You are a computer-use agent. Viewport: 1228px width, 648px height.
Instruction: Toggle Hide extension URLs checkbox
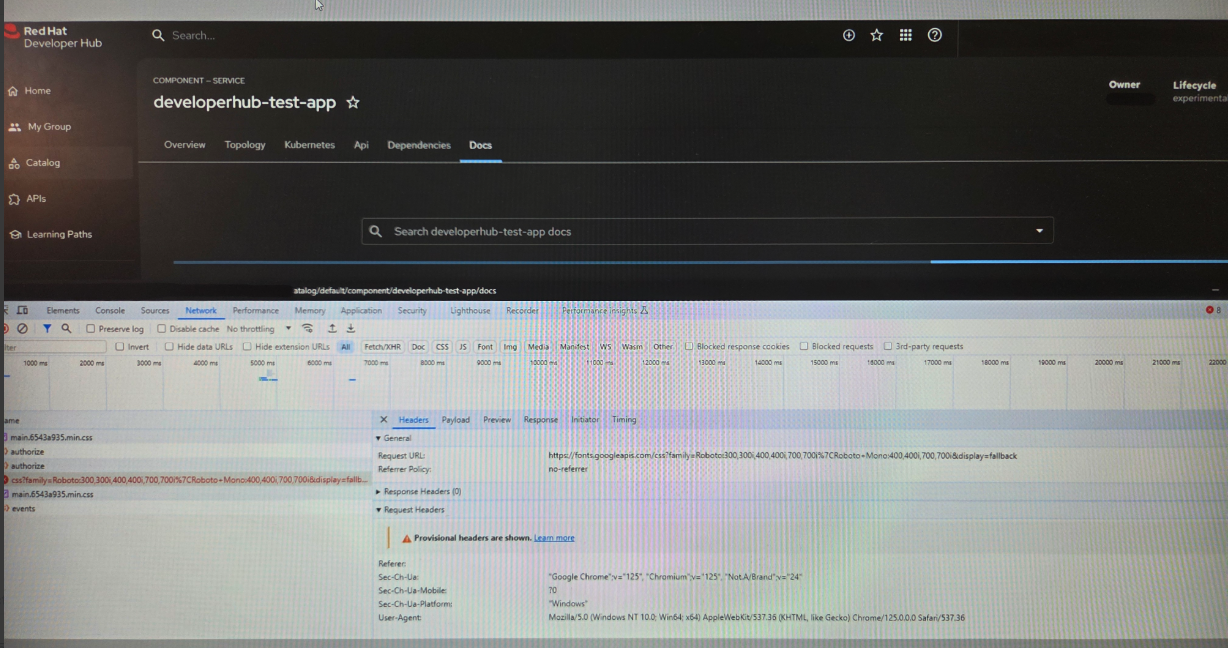coord(247,347)
